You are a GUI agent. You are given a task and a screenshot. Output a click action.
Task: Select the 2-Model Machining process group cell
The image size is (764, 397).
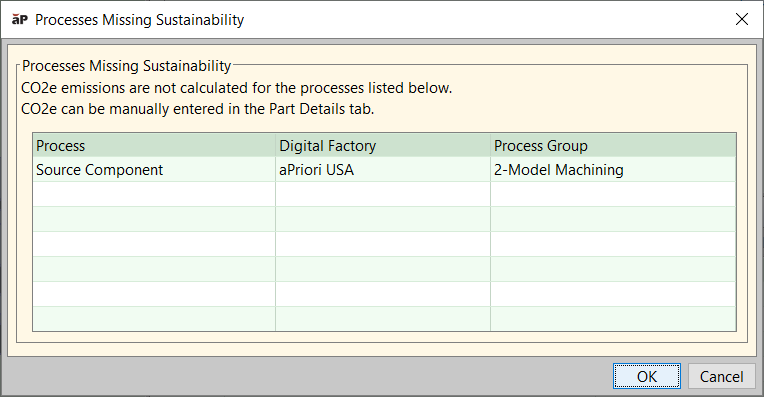(613, 170)
